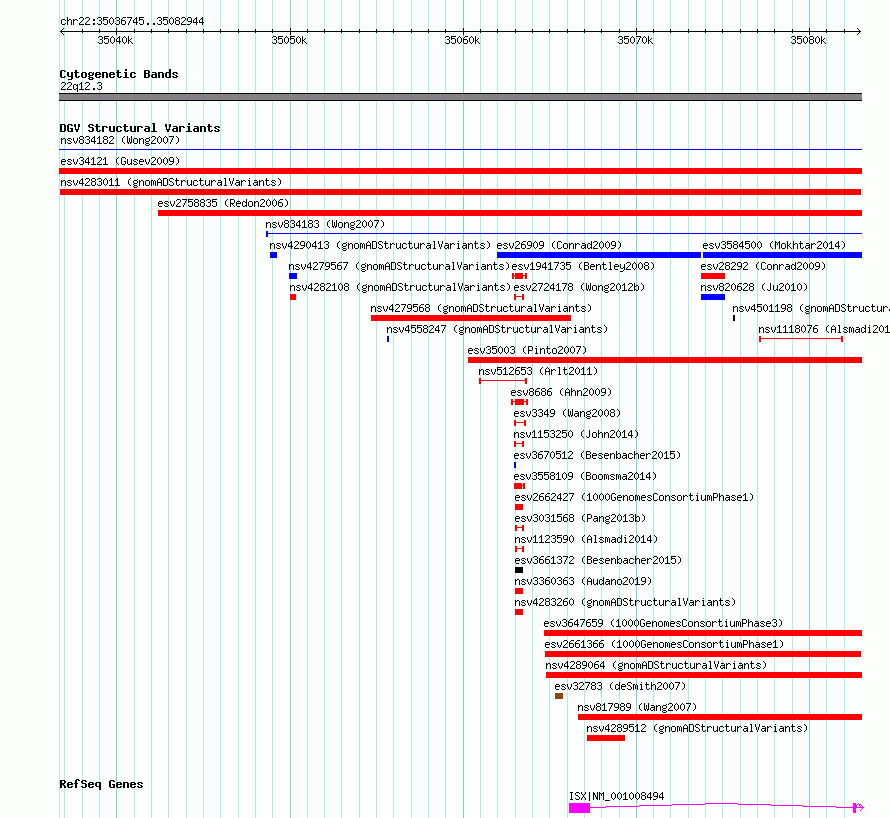Image resolution: width=890 pixels, height=818 pixels.
Task: Click the esv2758835 (Redon2006) label
Action: pyautogui.click(x=223, y=203)
